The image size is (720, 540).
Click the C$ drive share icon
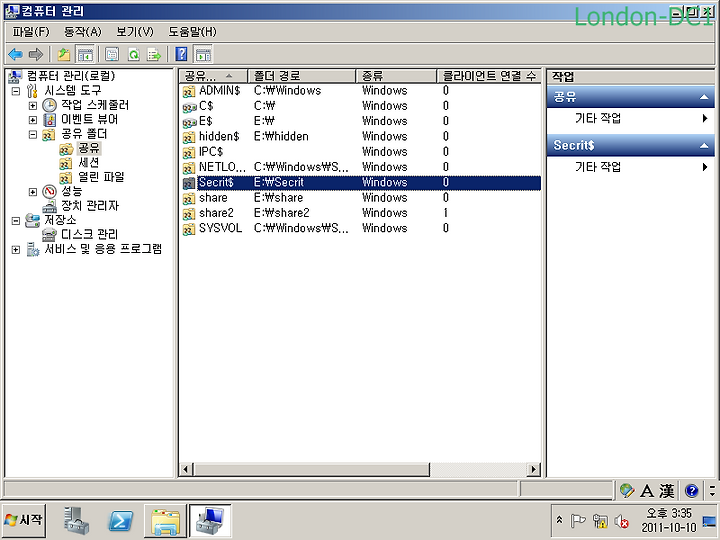click(x=189, y=107)
